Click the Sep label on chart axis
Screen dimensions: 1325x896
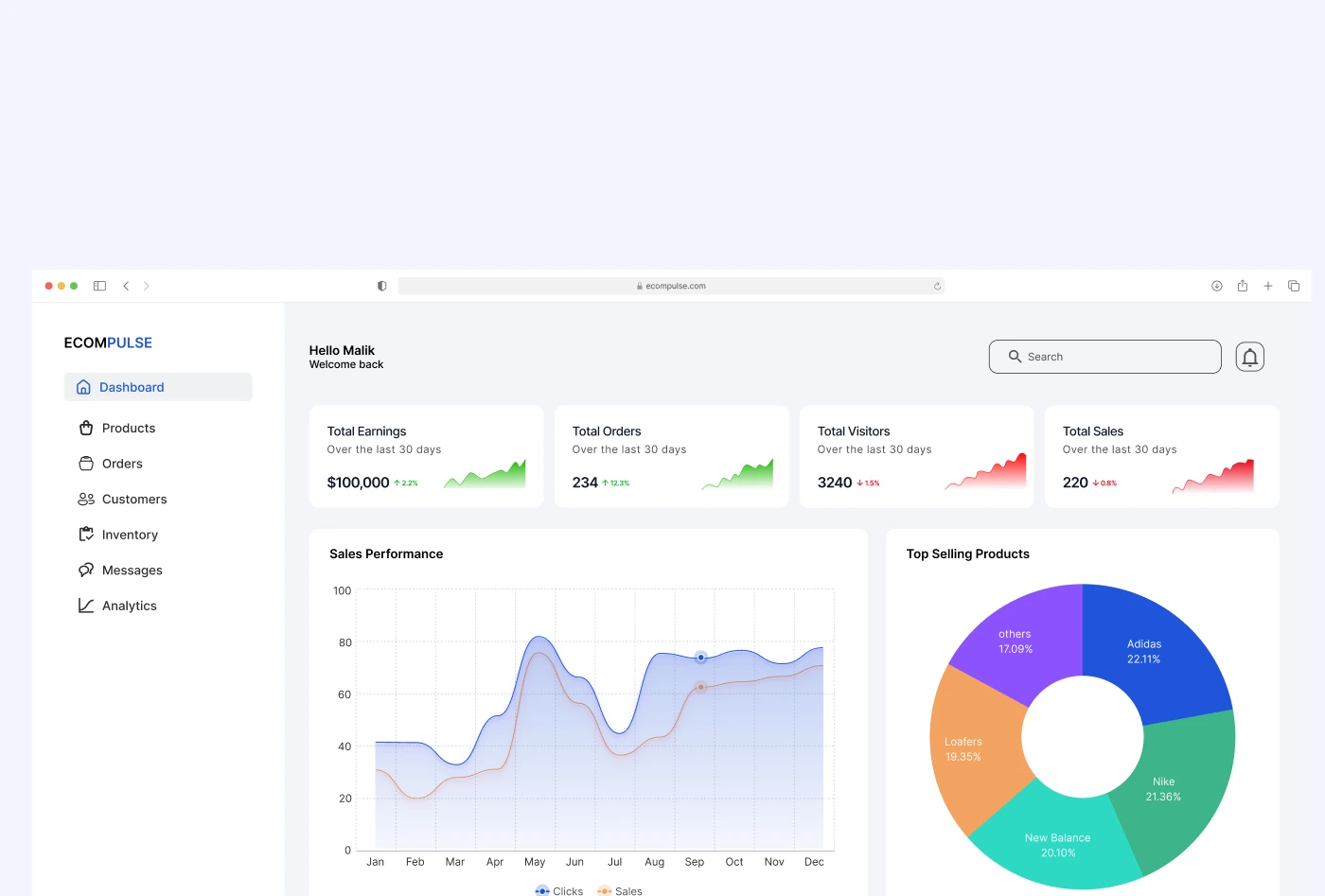pos(695,862)
